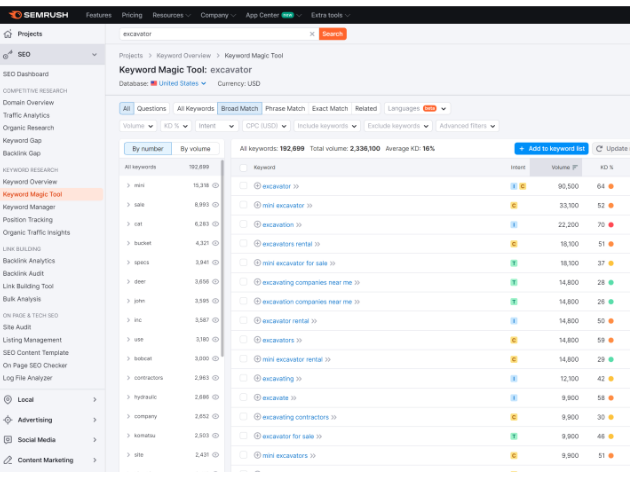The height and width of the screenshot is (485, 630).
Task: Click the Social Media icon in sidebar
Action: coord(8,440)
